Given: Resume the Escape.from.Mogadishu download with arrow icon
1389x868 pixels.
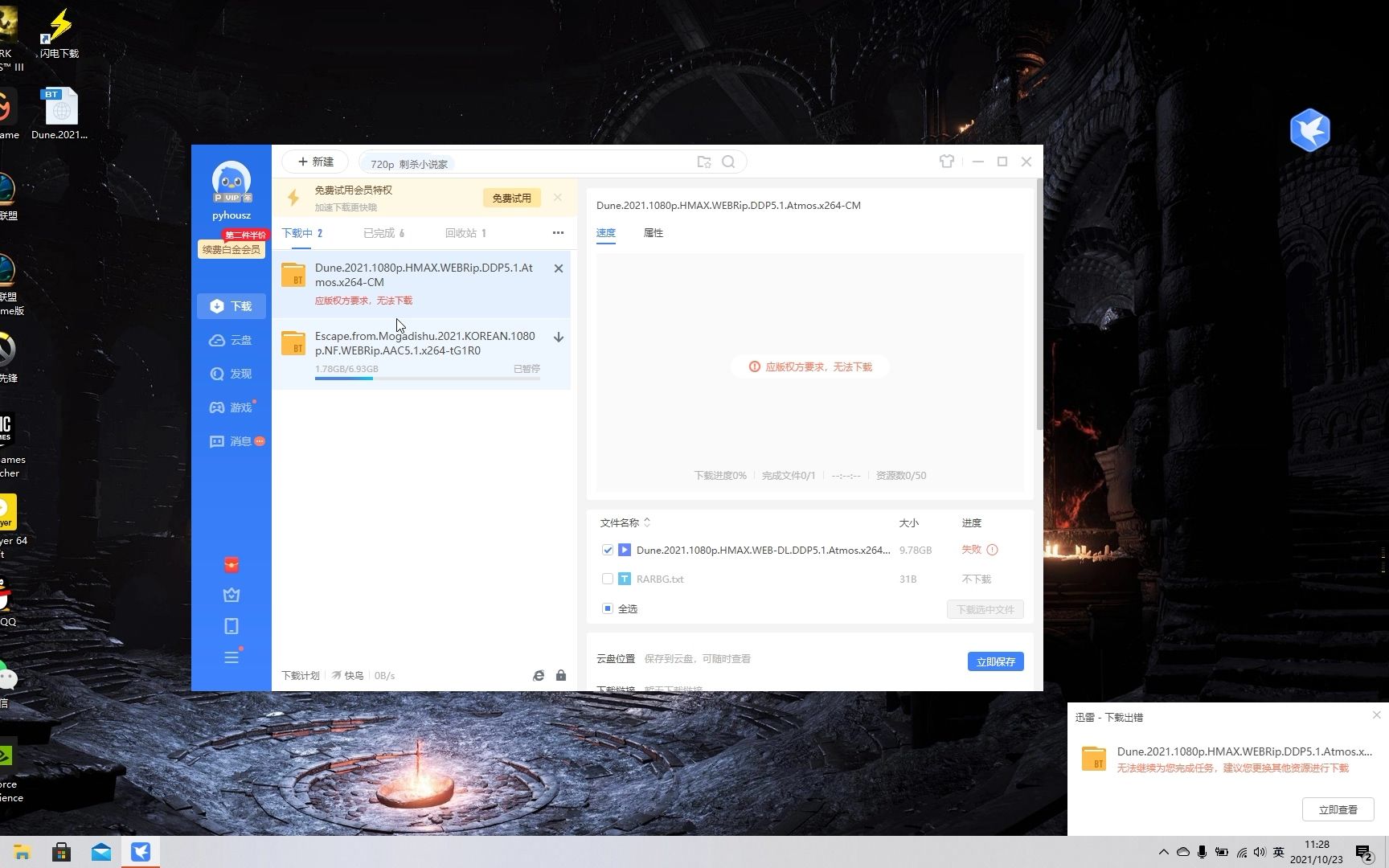Looking at the screenshot, I should pyautogui.click(x=559, y=337).
